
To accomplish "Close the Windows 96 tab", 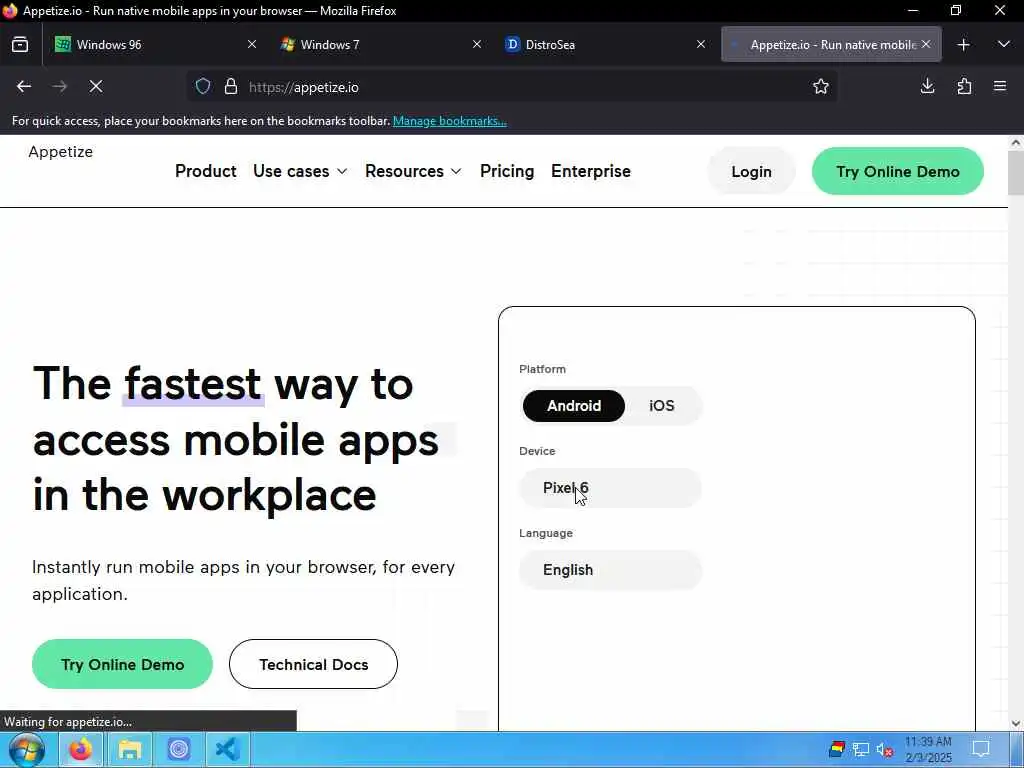I will (x=252, y=44).
